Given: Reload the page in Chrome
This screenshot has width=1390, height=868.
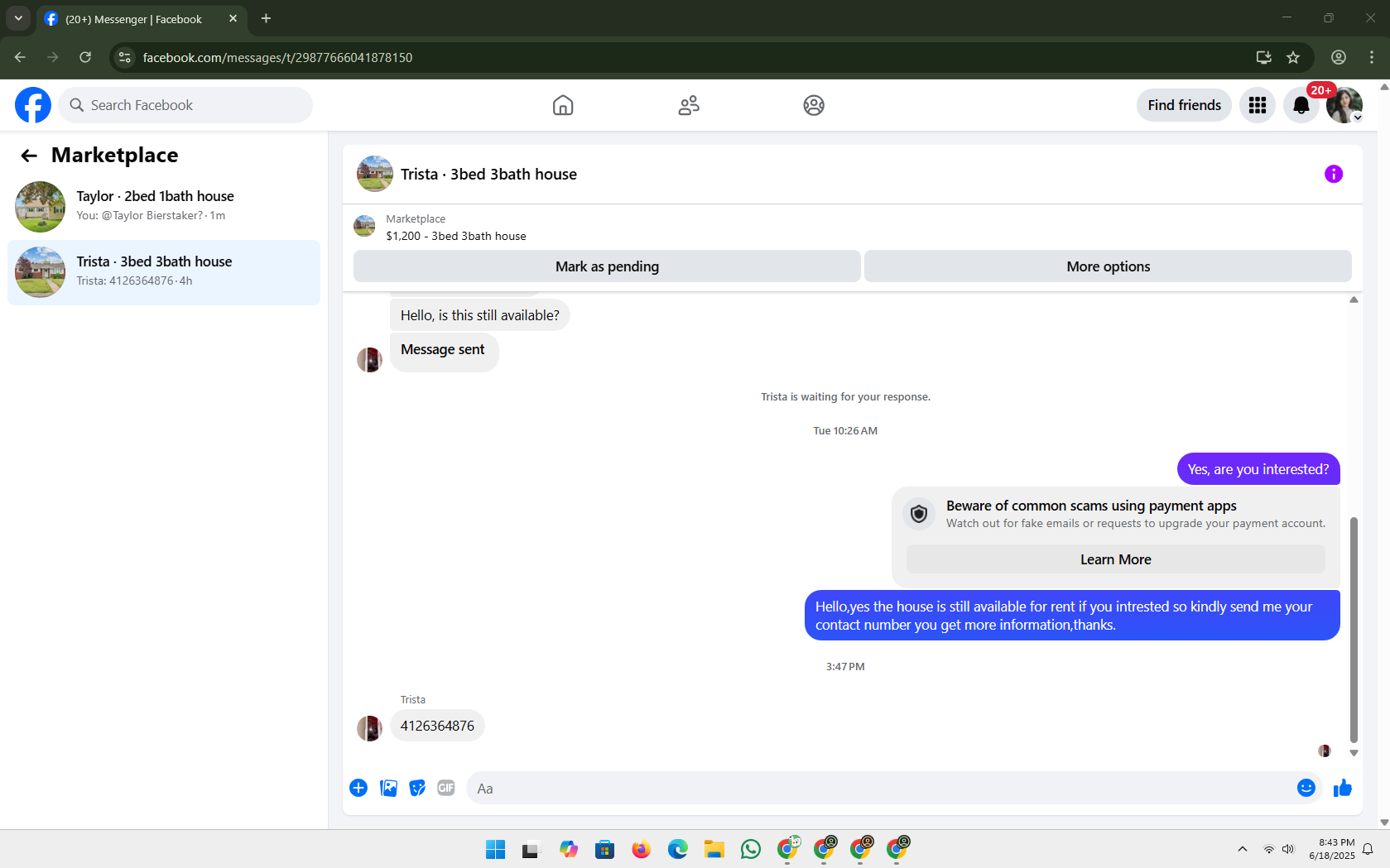Looking at the screenshot, I should 85,57.
